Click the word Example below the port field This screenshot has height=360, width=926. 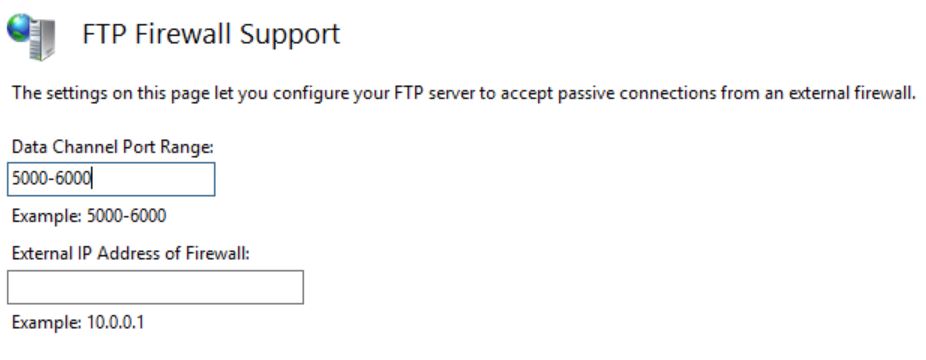(46, 217)
